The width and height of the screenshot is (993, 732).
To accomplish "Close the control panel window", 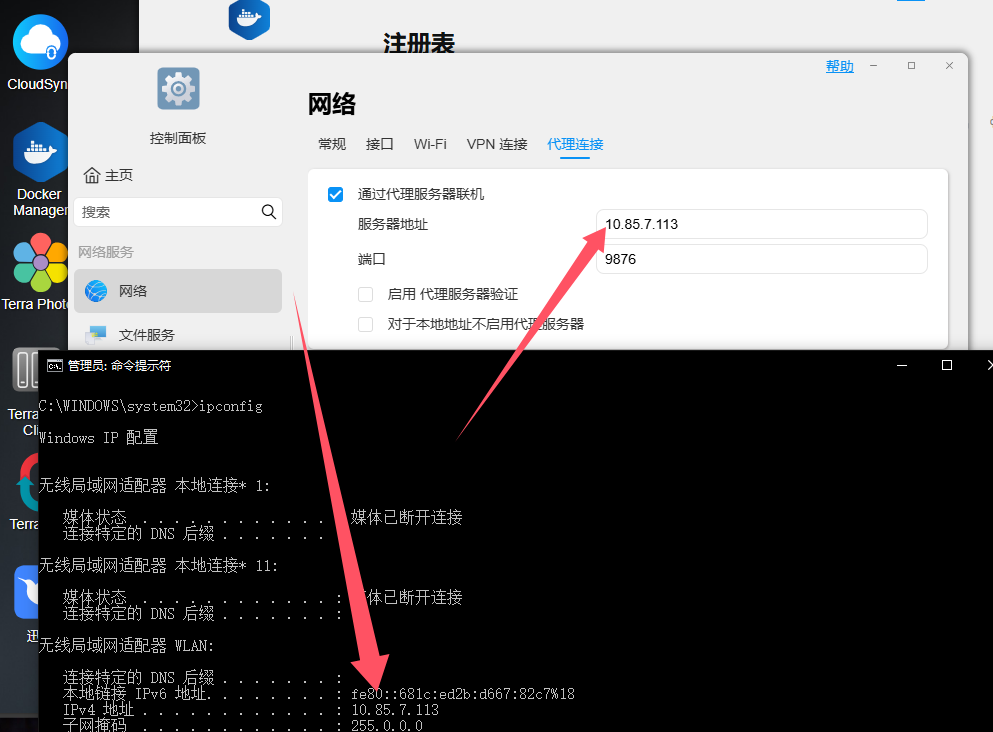I will 949,66.
